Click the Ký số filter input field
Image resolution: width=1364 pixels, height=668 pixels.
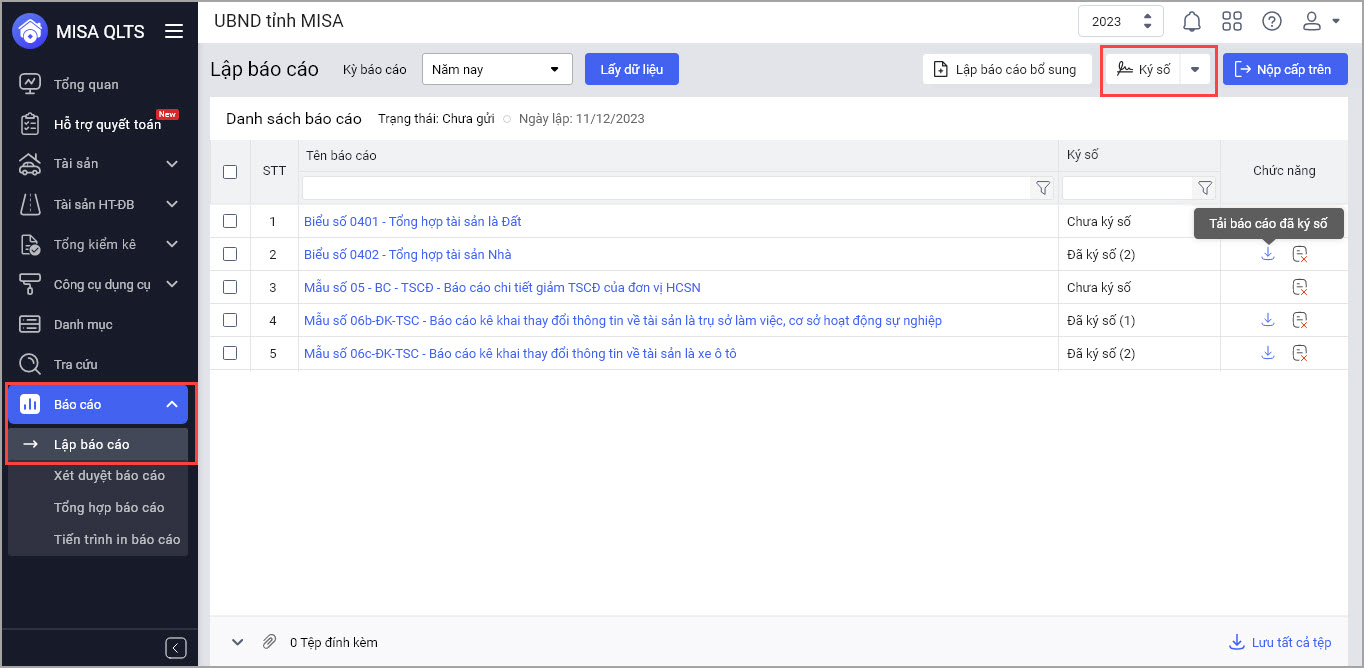(x=1127, y=188)
